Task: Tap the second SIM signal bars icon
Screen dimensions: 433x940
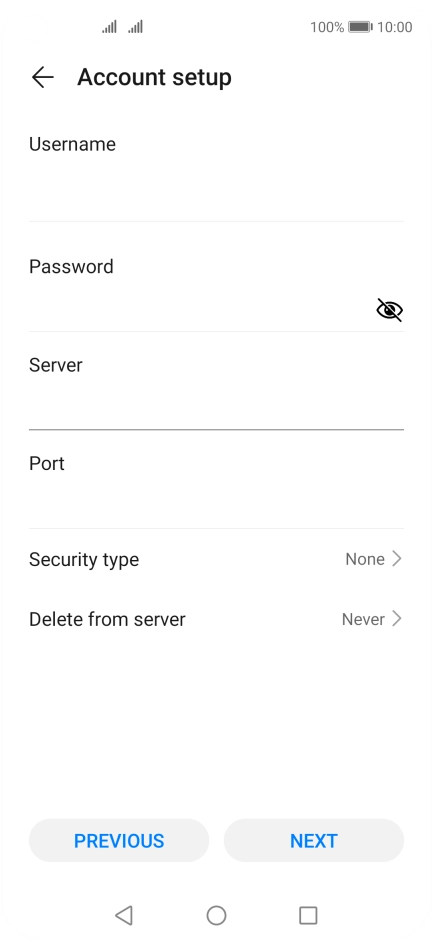Action: tap(136, 27)
